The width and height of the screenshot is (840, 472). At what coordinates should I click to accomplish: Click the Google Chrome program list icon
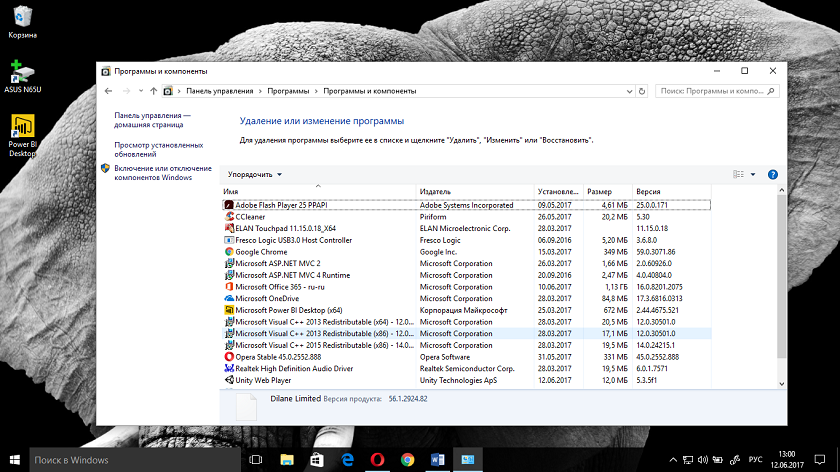229,252
